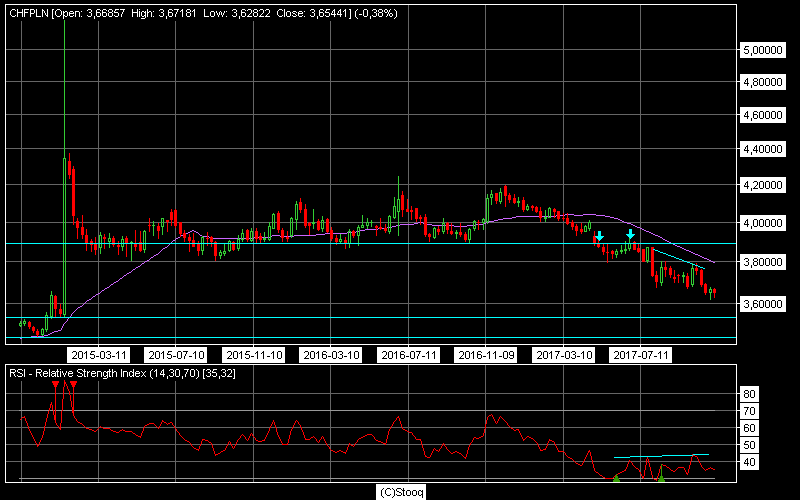Click the RSI 80 level label
The height and width of the screenshot is (500, 800).
coord(749,394)
